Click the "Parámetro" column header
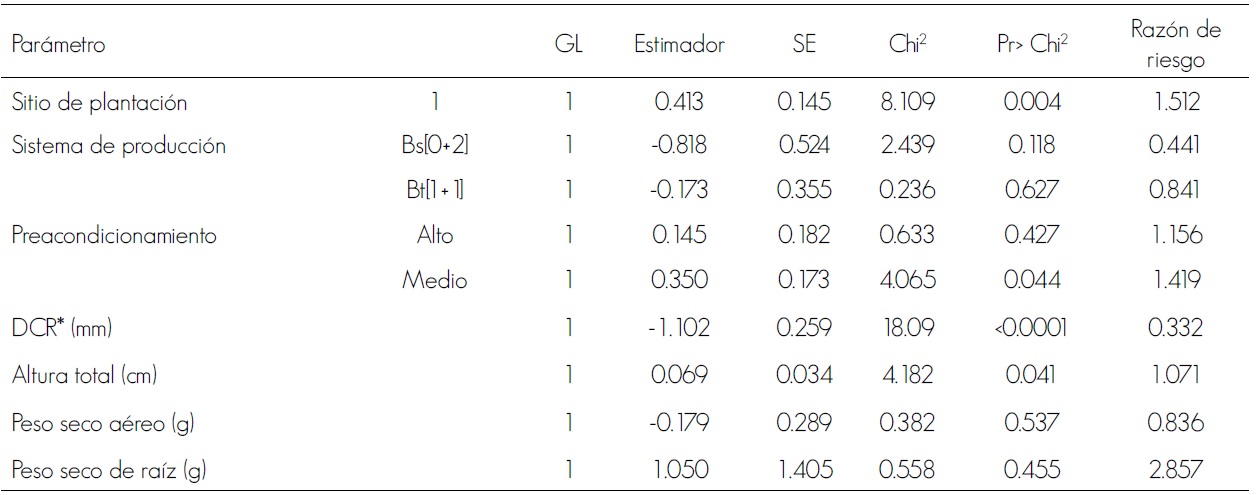 point(59,45)
